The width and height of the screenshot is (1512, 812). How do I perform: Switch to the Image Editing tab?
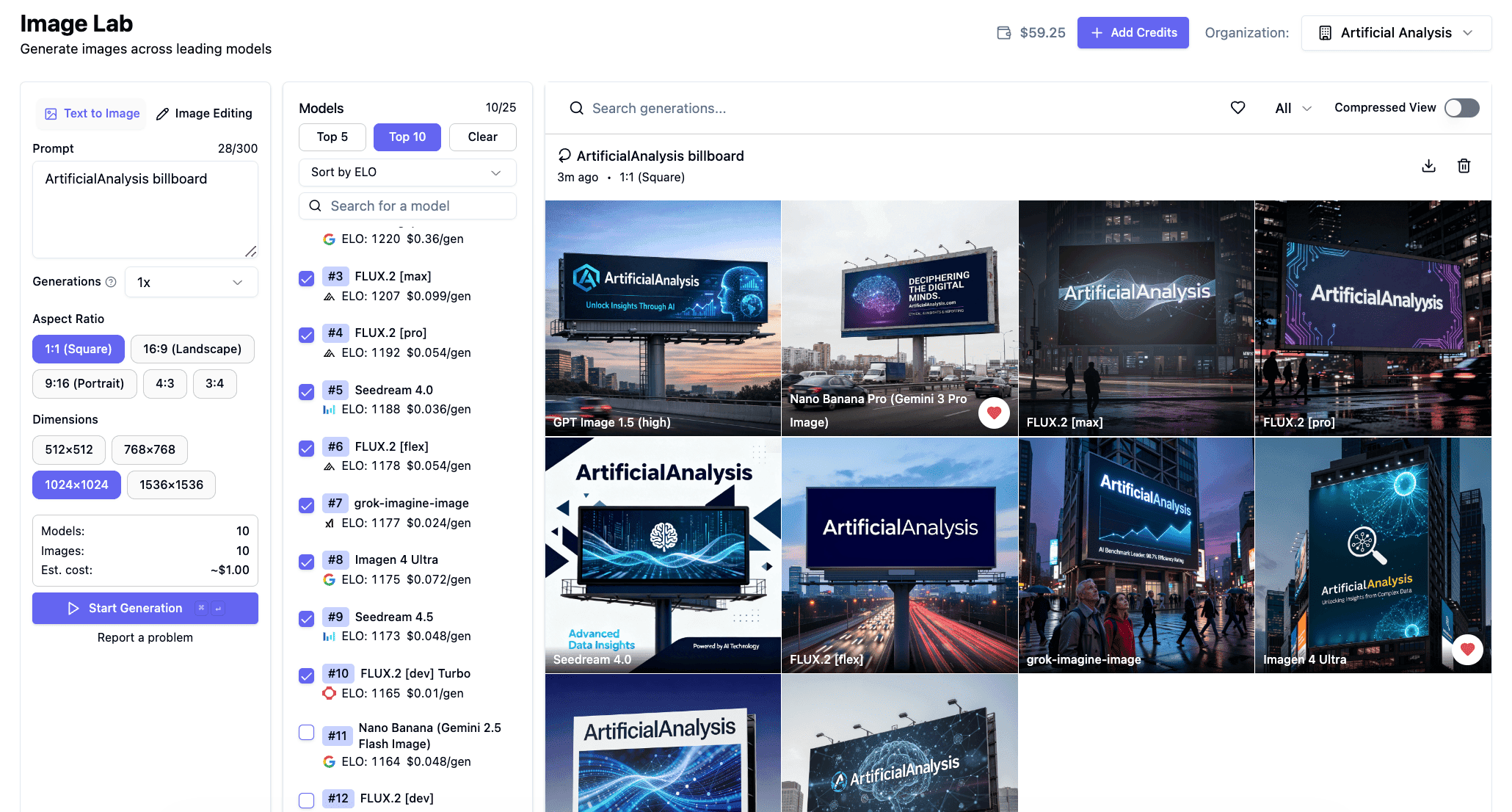(204, 114)
